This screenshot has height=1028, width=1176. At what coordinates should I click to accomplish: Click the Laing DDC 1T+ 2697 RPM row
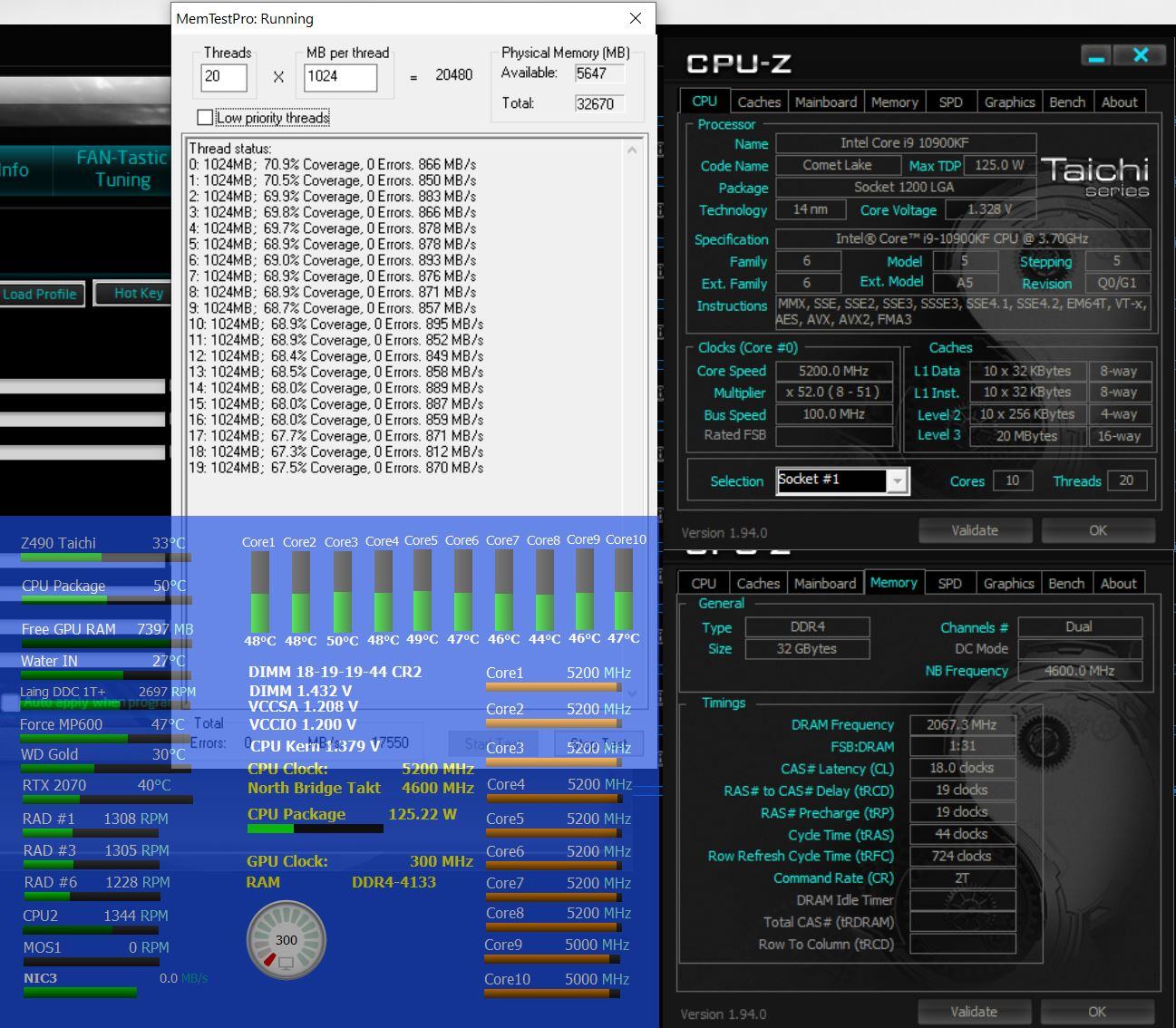(108, 692)
